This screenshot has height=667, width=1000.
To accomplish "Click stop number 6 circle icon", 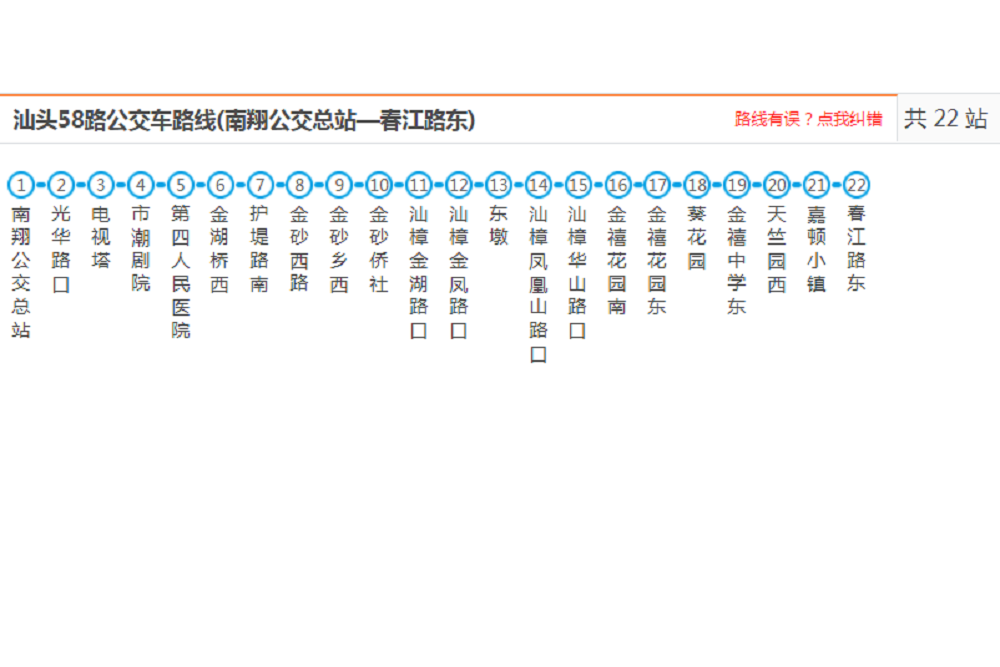I will click(220, 185).
